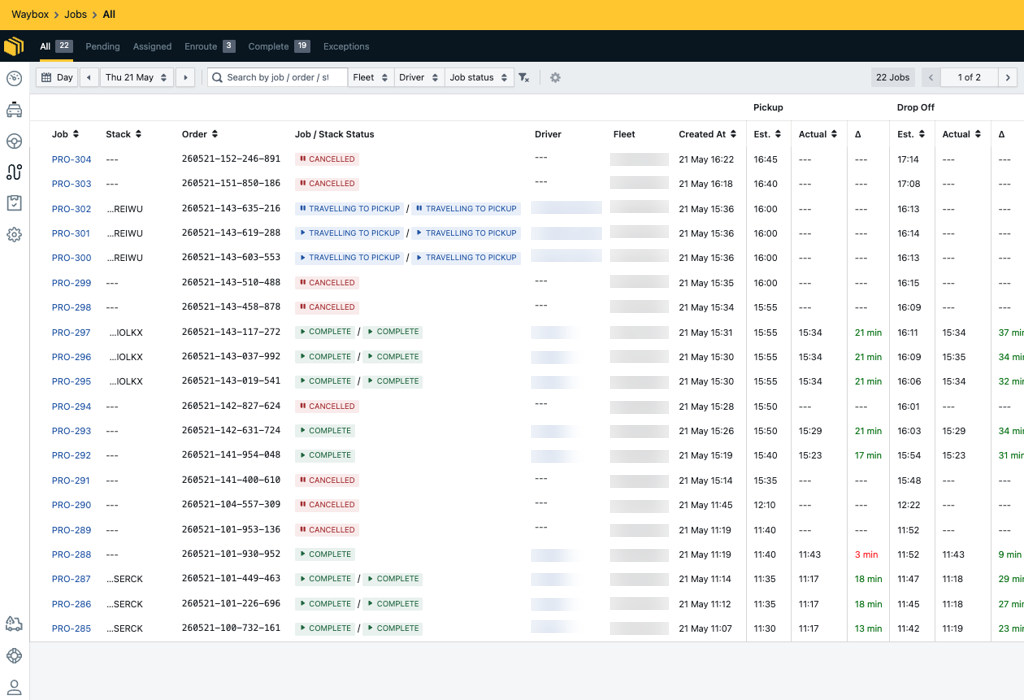
Task: Open the vehicles icon in sidebar
Action: click(x=14, y=110)
